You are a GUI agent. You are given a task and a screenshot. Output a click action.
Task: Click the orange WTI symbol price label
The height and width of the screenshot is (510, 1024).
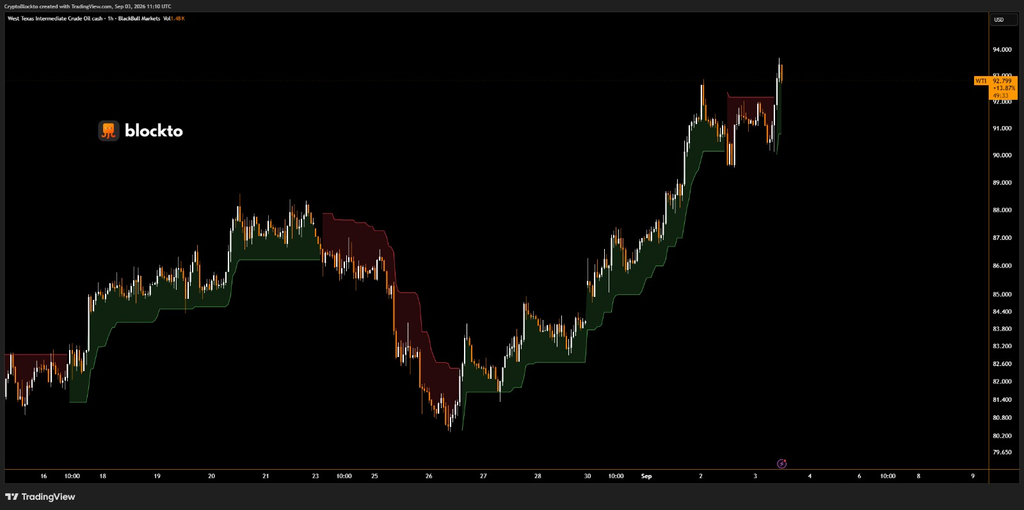(x=980, y=81)
